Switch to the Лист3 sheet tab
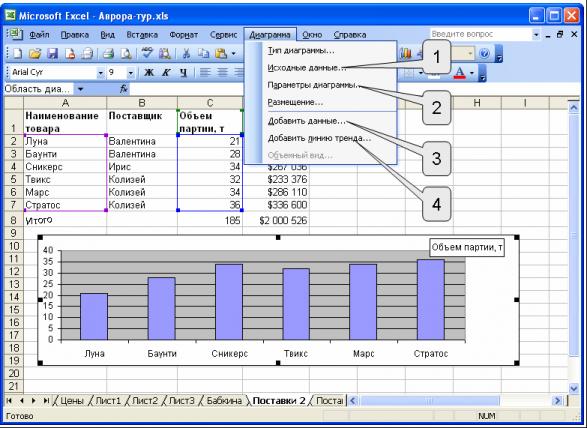This screenshot has height=428, width=587. click(x=182, y=401)
